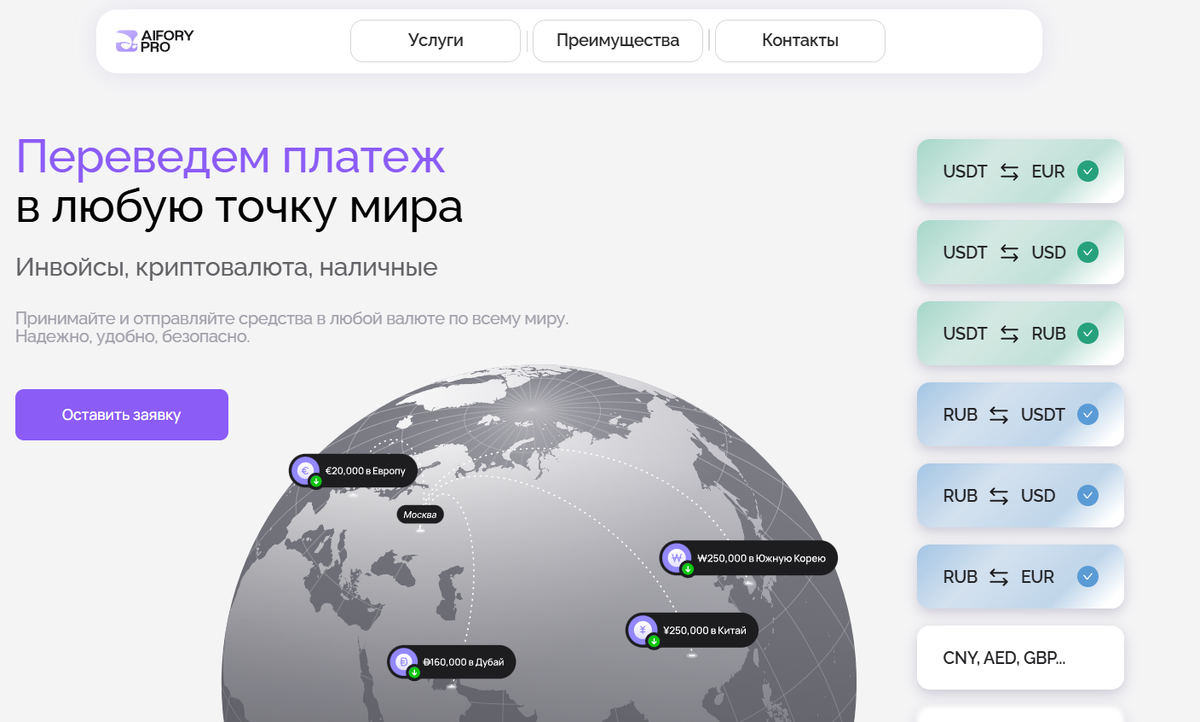Click the Оставить заявку button
Viewport: 1200px width, 722px height.
121,414
